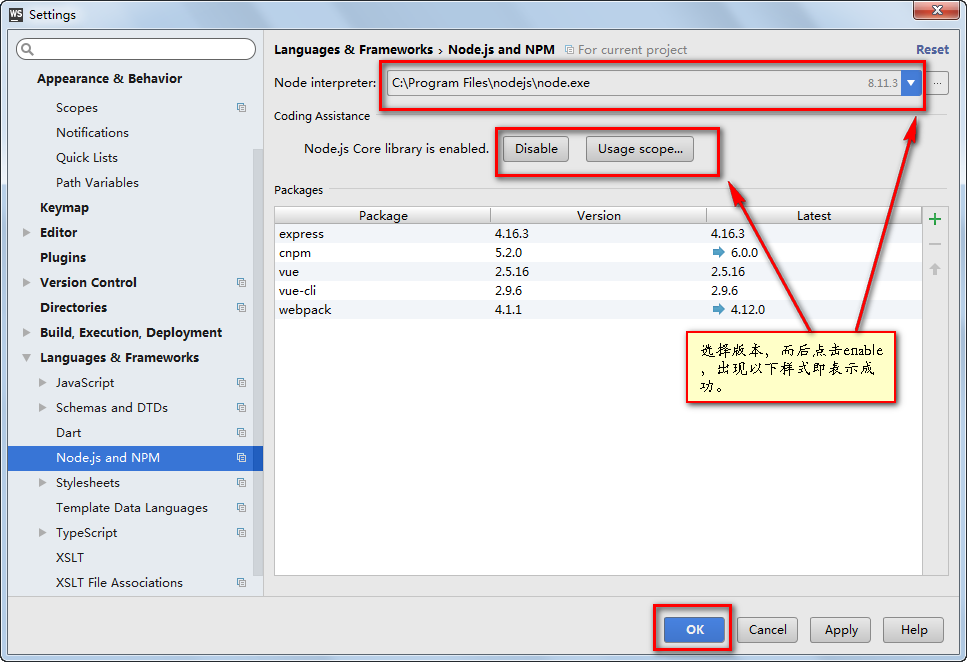Viewport: 967px width, 662px height.
Task: Click the project-level icon next to JavaScript
Action: tap(241, 383)
